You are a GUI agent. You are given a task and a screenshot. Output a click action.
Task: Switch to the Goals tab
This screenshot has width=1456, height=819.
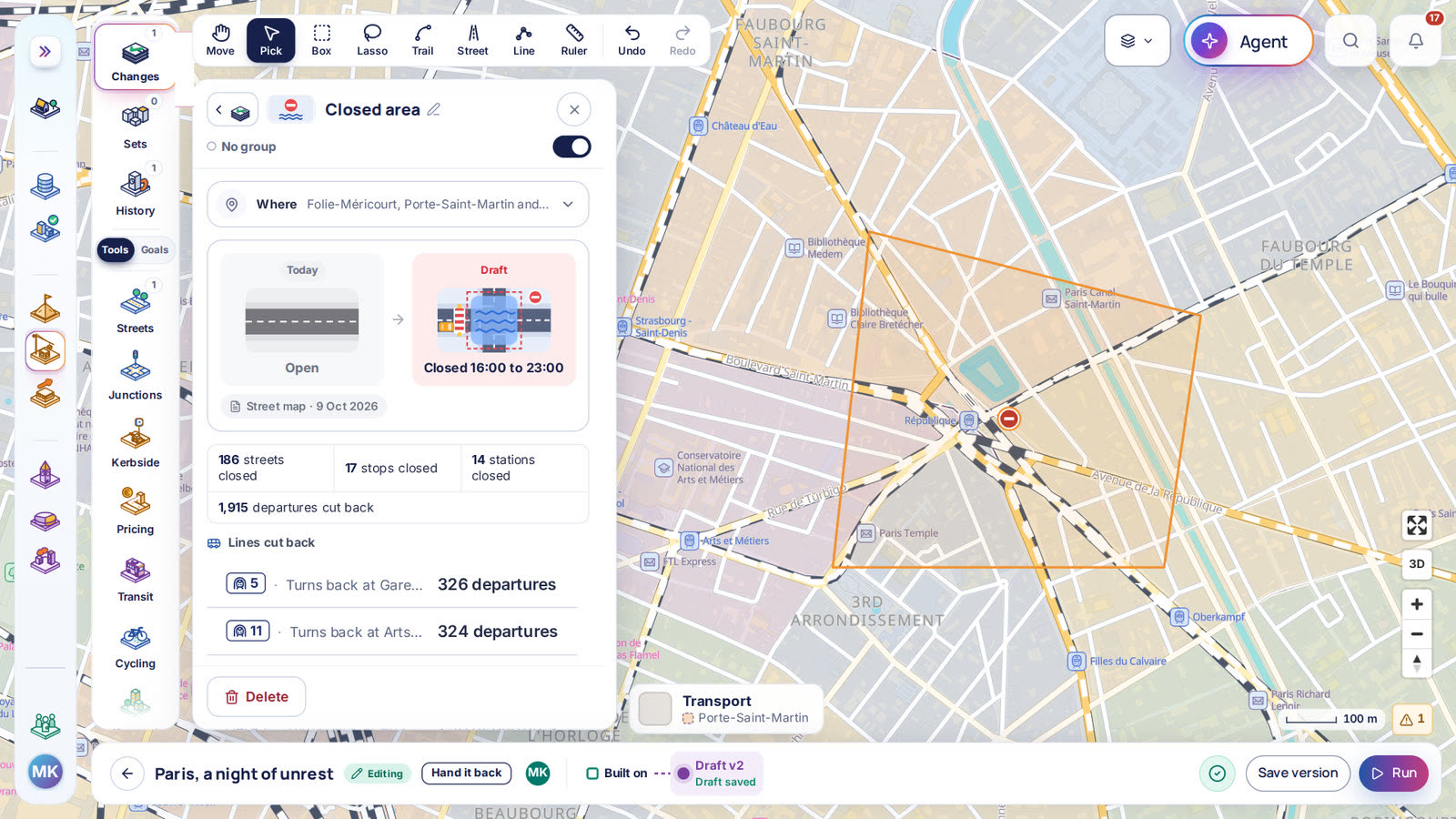[x=155, y=250]
